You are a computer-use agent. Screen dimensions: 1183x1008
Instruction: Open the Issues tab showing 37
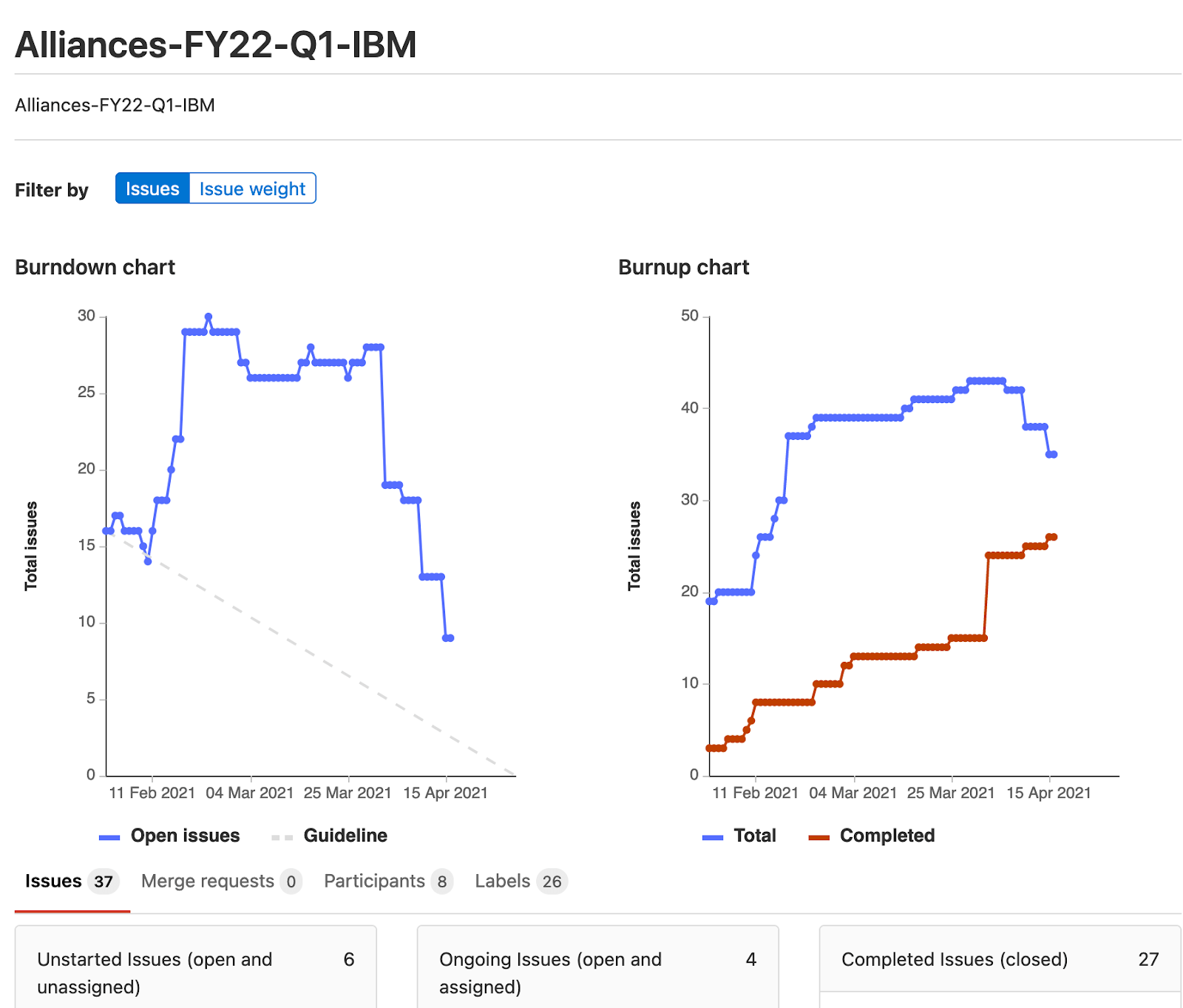tap(70, 882)
